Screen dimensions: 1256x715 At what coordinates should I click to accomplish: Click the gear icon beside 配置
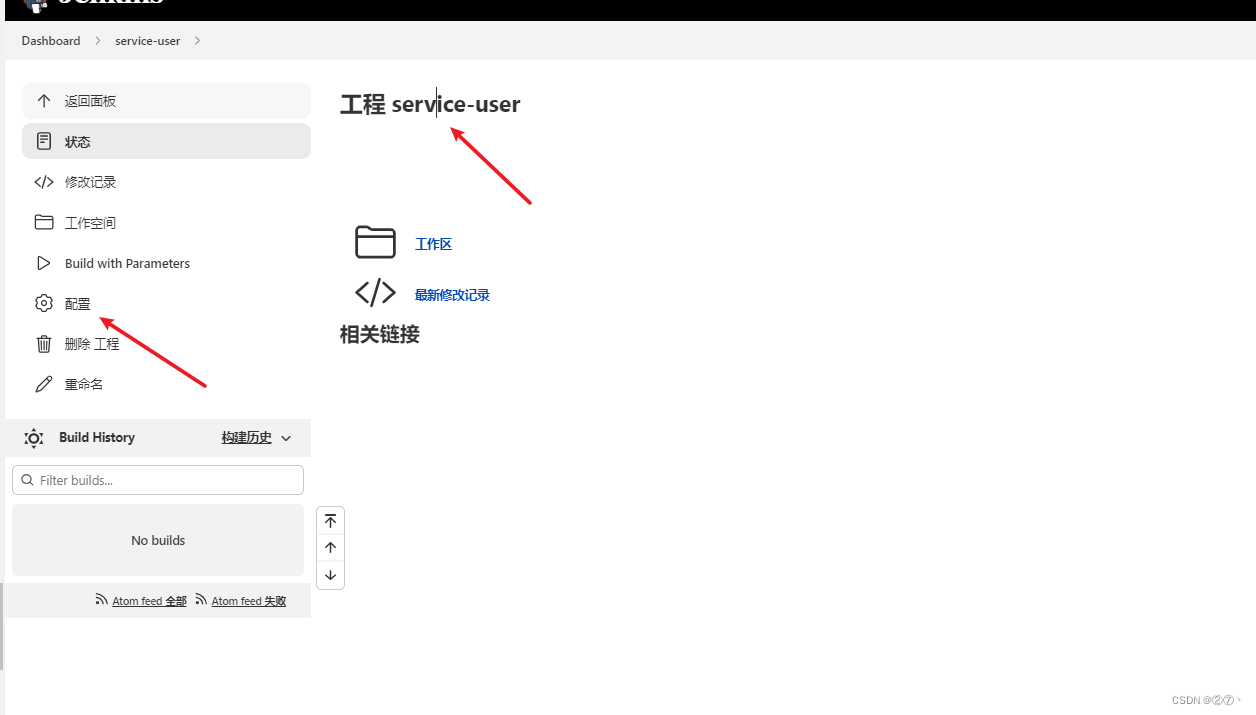[43, 303]
